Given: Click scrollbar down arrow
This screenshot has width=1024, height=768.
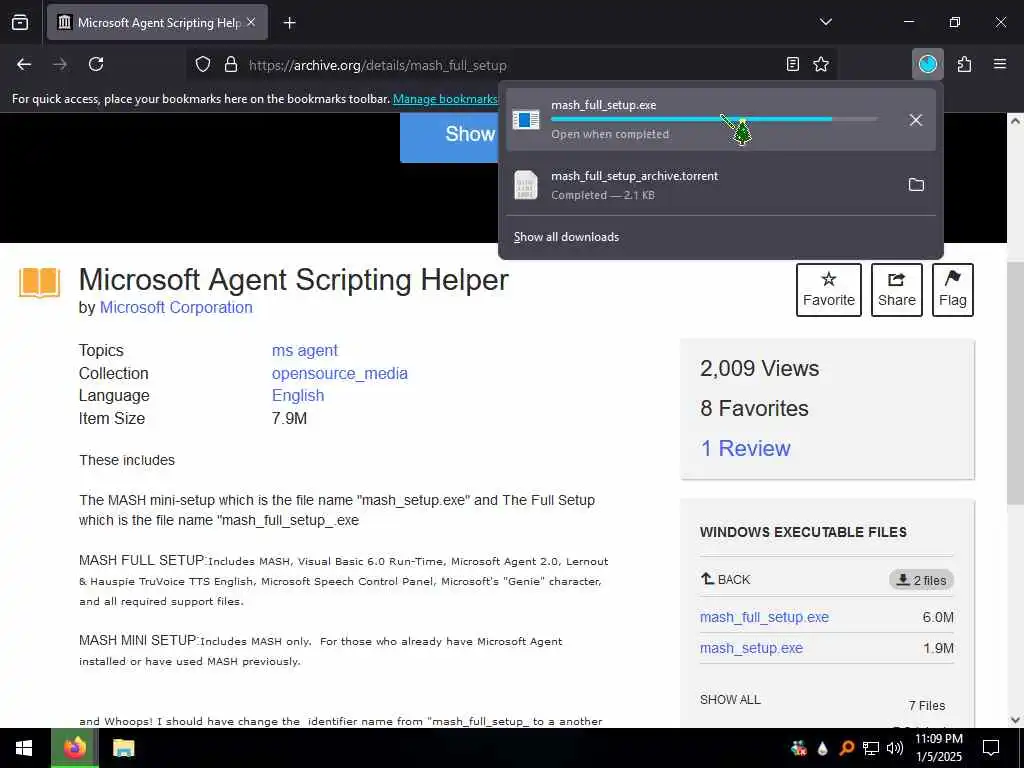Looking at the screenshot, I should [x=1015, y=720].
